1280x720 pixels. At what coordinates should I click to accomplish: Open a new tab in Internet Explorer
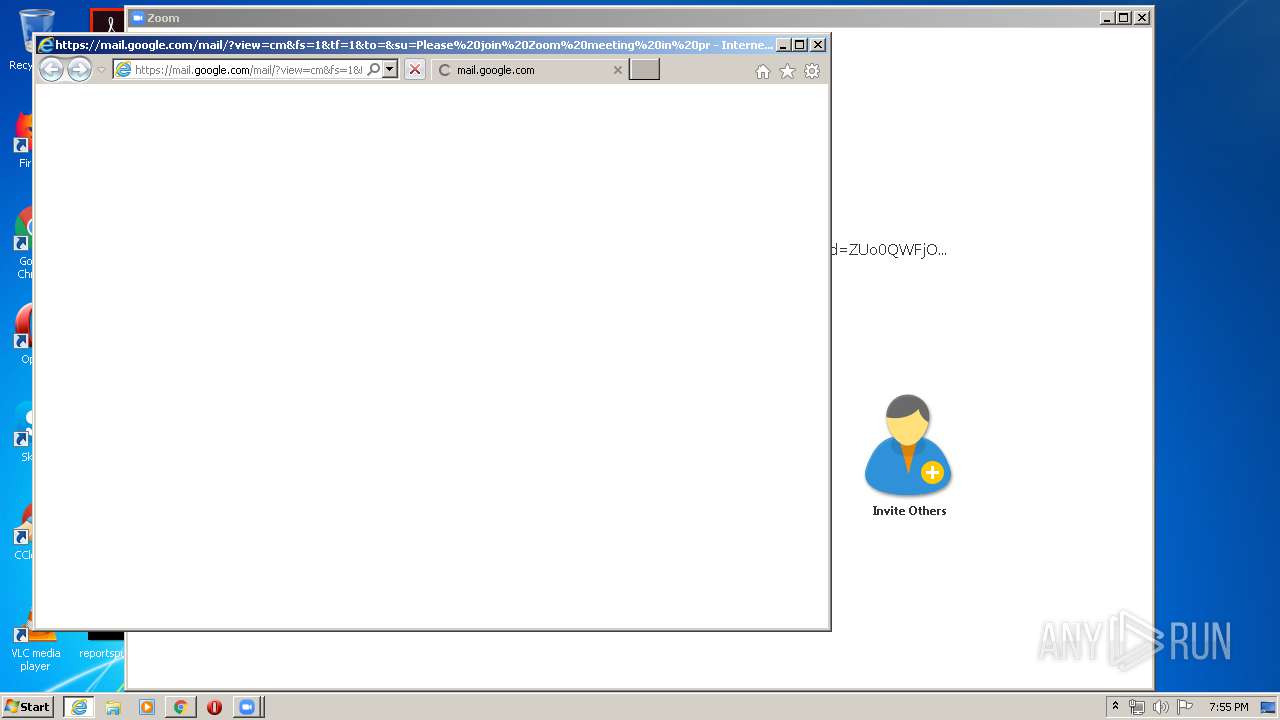coord(644,70)
